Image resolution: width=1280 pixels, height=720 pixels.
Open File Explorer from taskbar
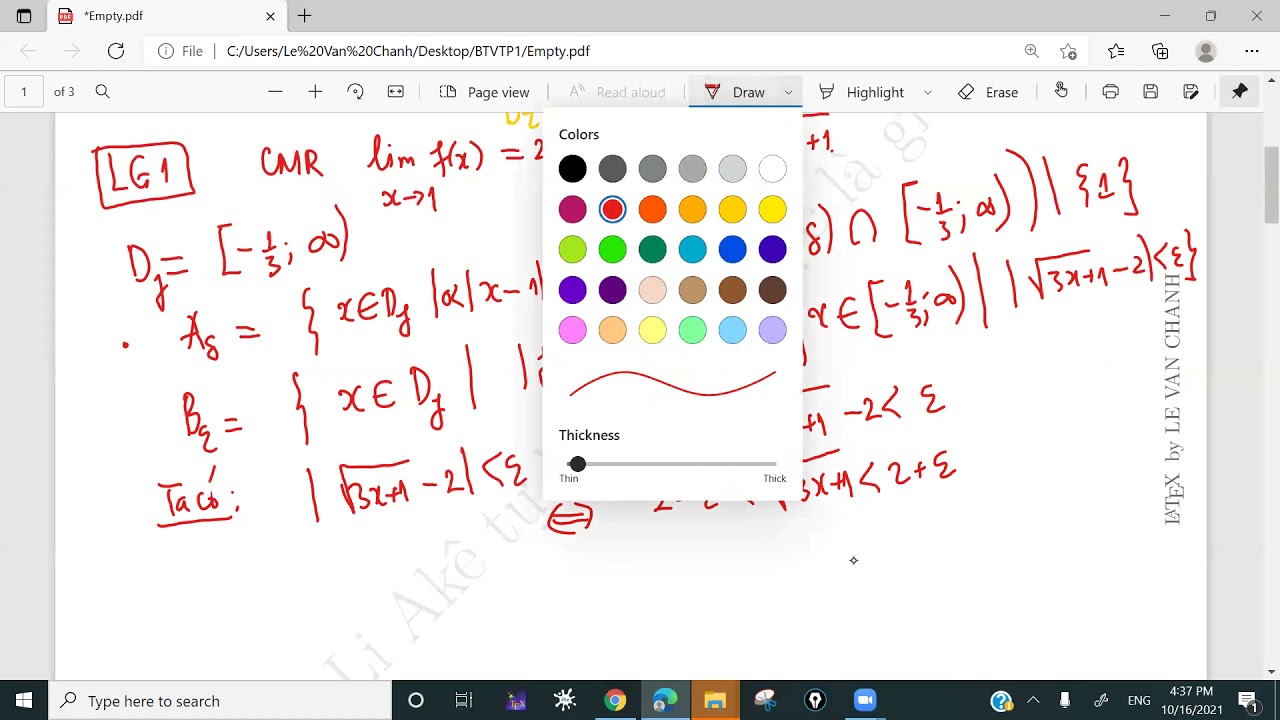(x=715, y=700)
